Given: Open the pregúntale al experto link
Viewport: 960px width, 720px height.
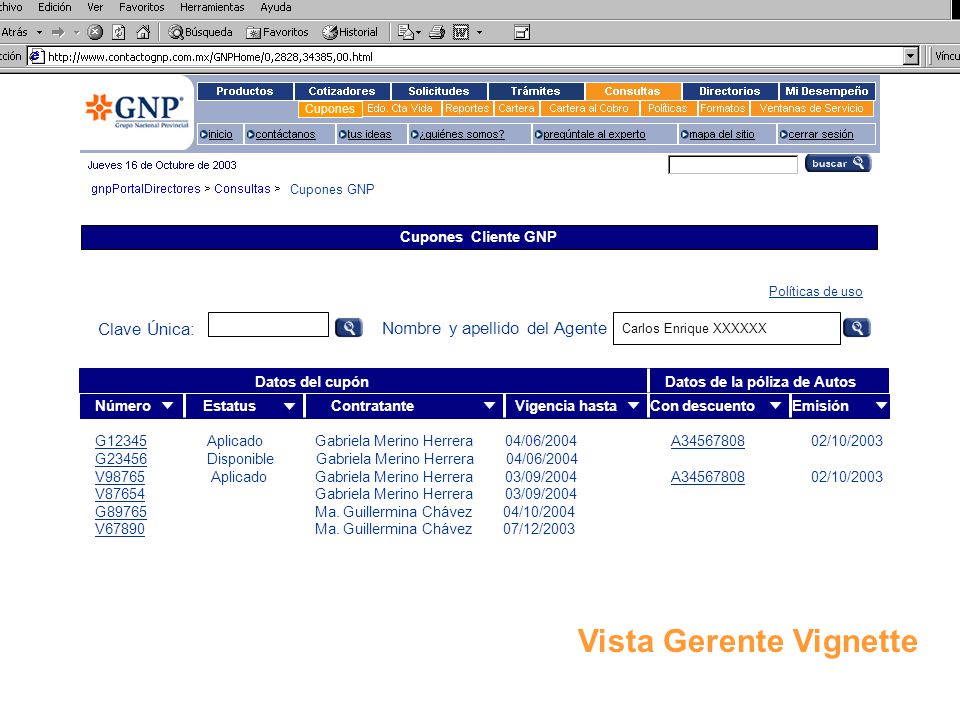Looking at the screenshot, I should coord(594,134).
